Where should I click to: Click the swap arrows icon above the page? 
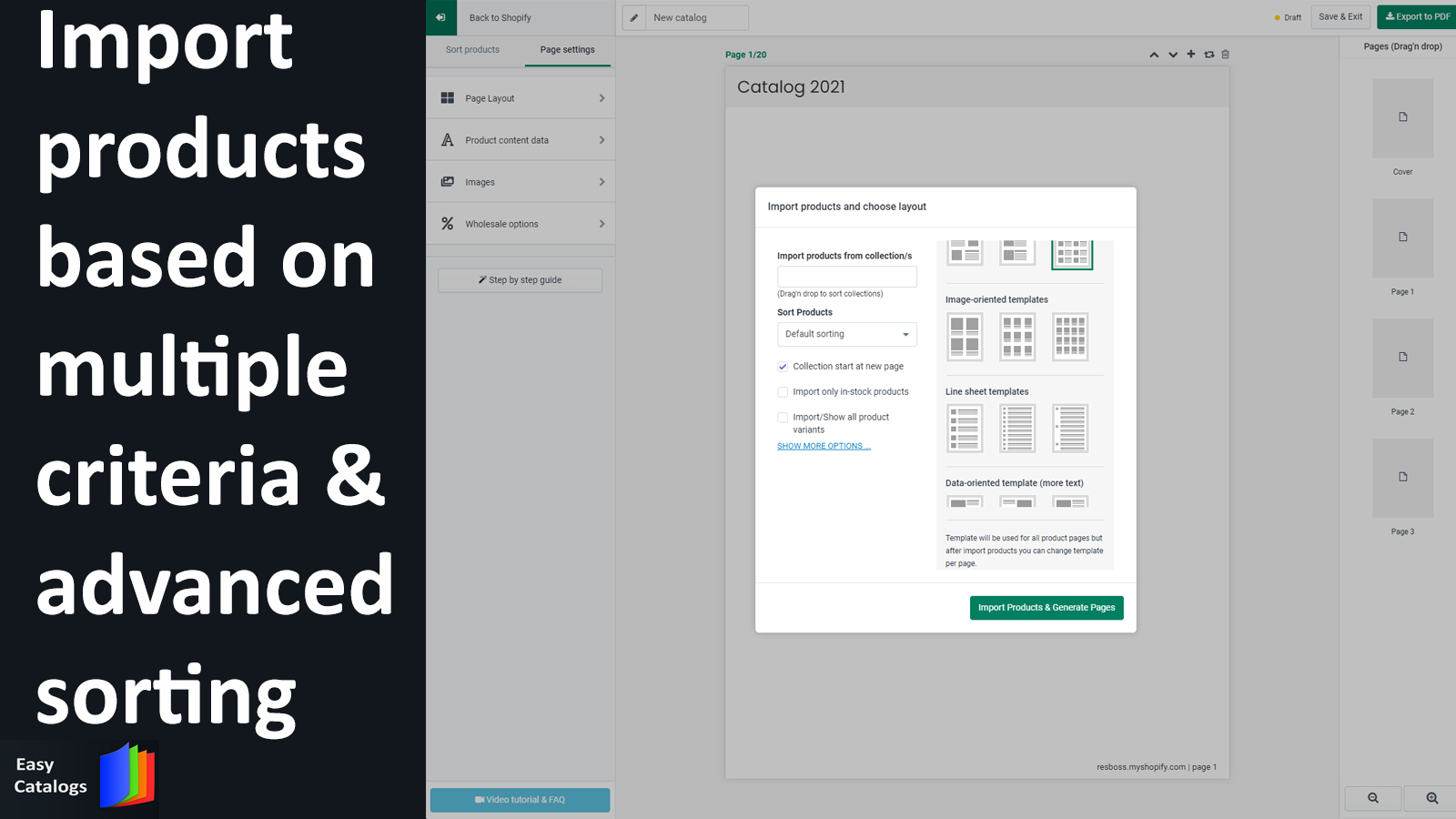[x=1209, y=55]
